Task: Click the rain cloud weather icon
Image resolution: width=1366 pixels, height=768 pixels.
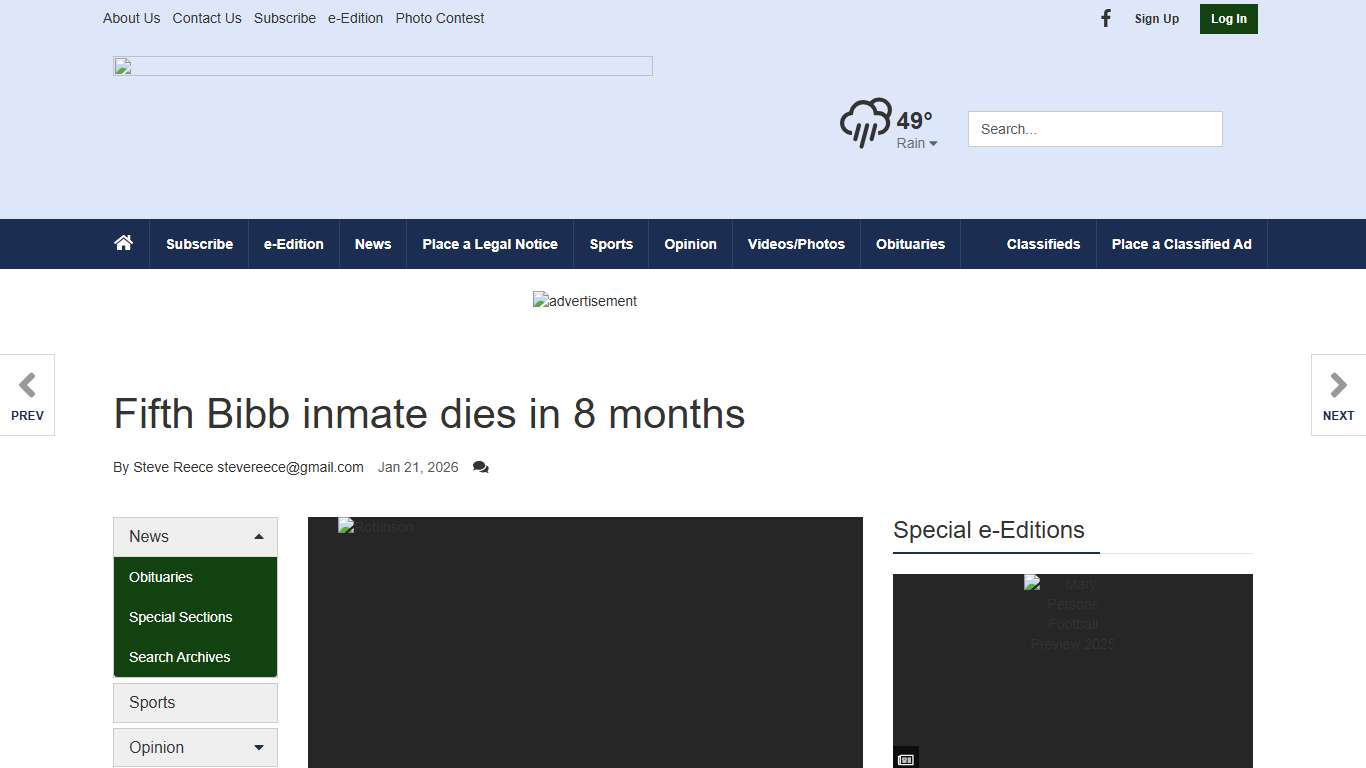Action: pyautogui.click(x=865, y=122)
